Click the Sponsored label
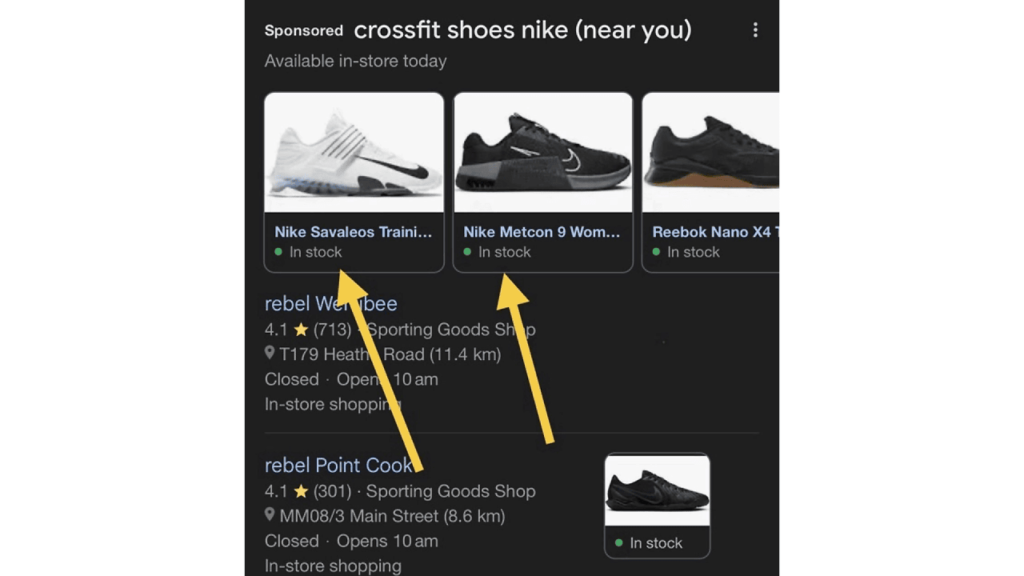The image size is (1024, 576). click(302, 30)
